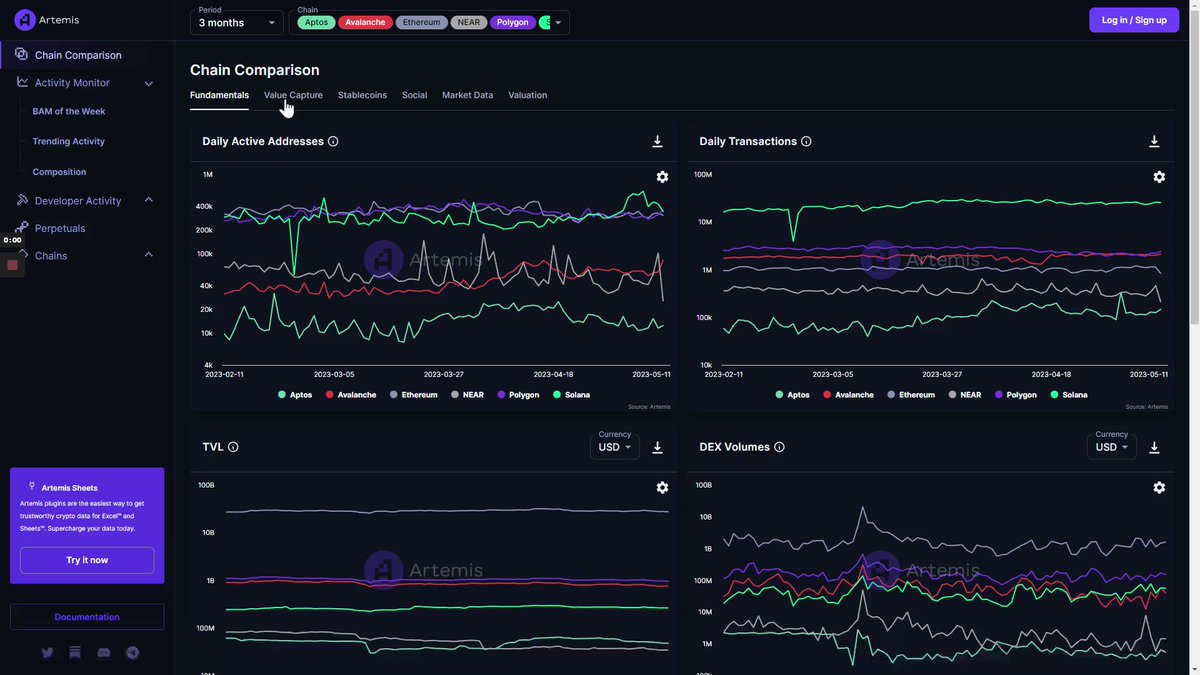Open the Daily Active Addresses chart settings gear
This screenshot has height=675, width=1200.
point(662,177)
